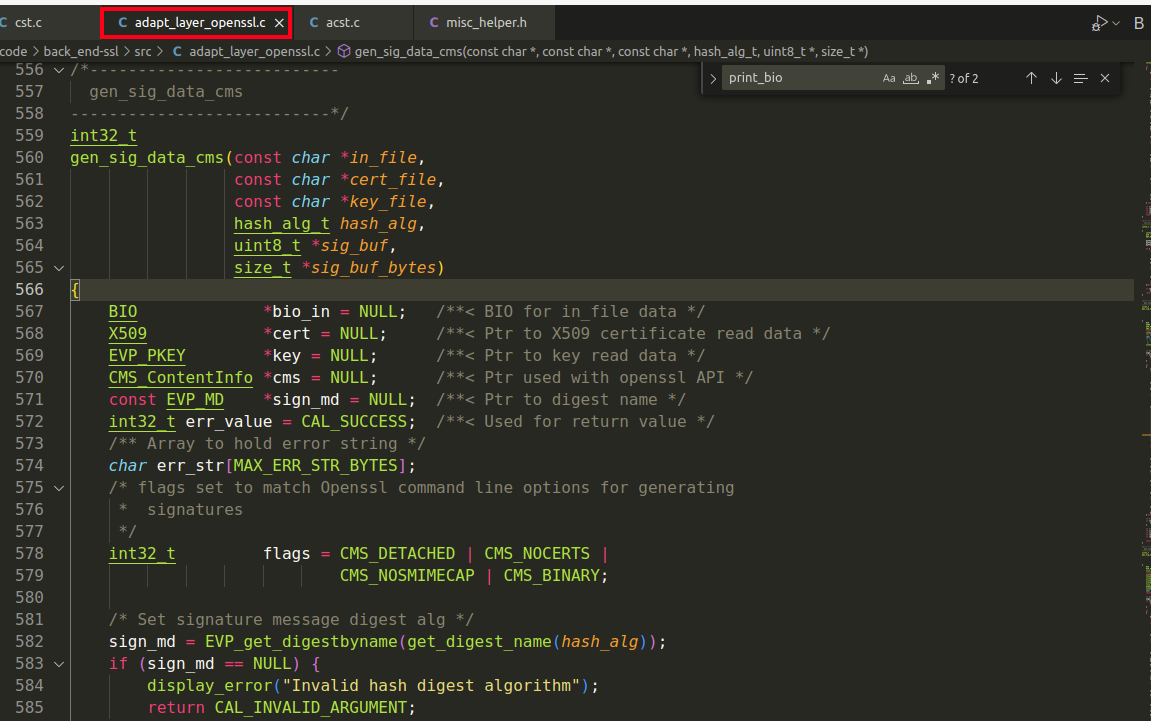This screenshot has width=1151, height=721.
Task: Enable Use Regular Expression in find
Action: (933, 78)
